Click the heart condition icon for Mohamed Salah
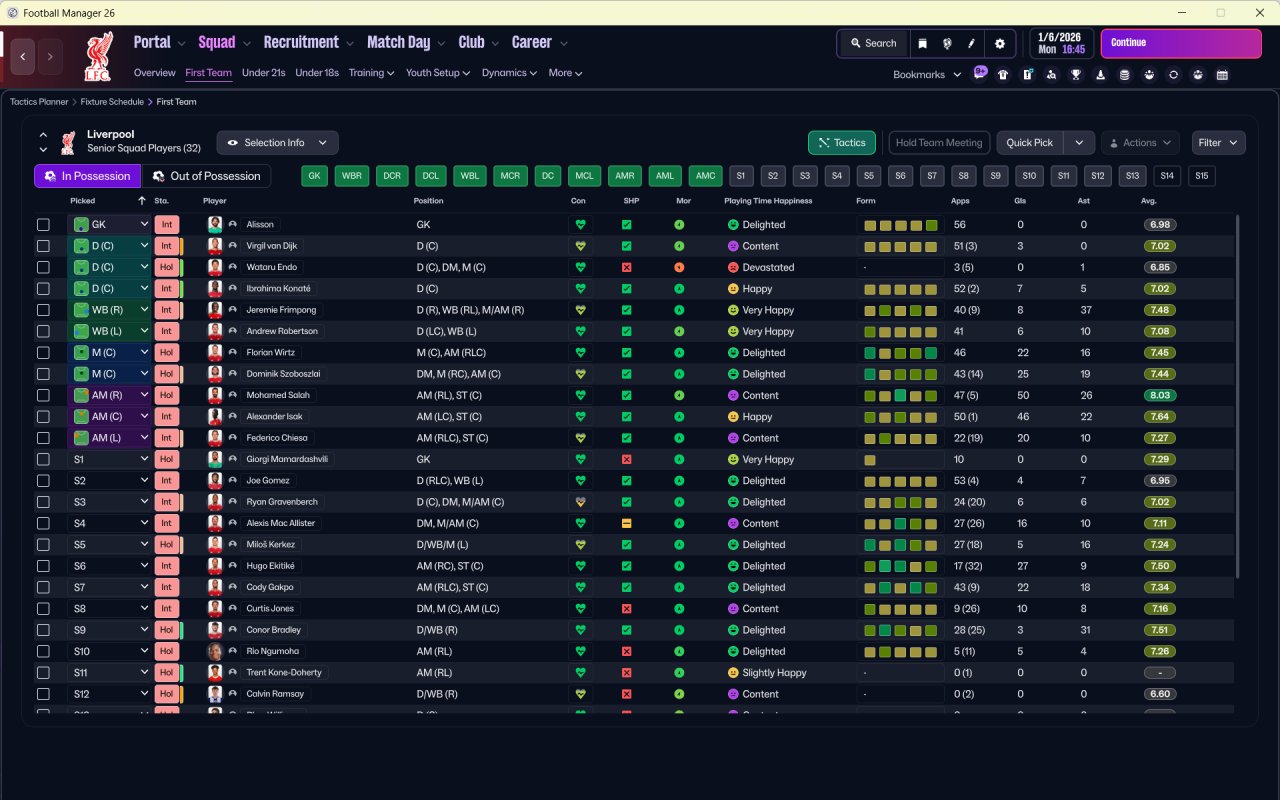Screen dimensions: 1280x800 [580, 395]
